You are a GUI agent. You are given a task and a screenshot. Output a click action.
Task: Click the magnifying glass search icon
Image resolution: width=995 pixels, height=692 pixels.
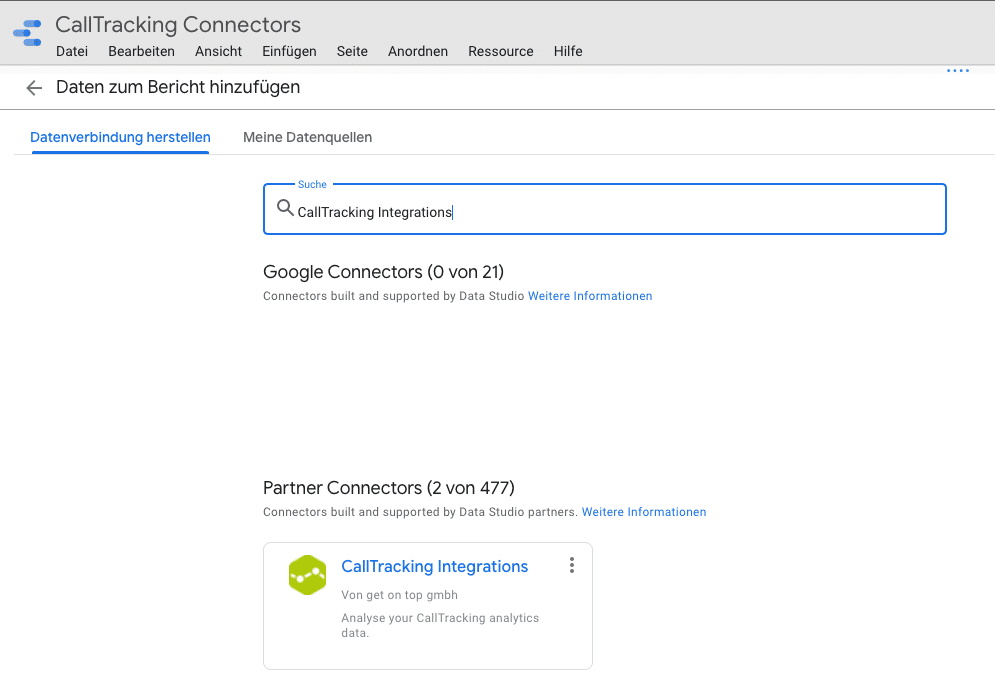[x=285, y=209]
